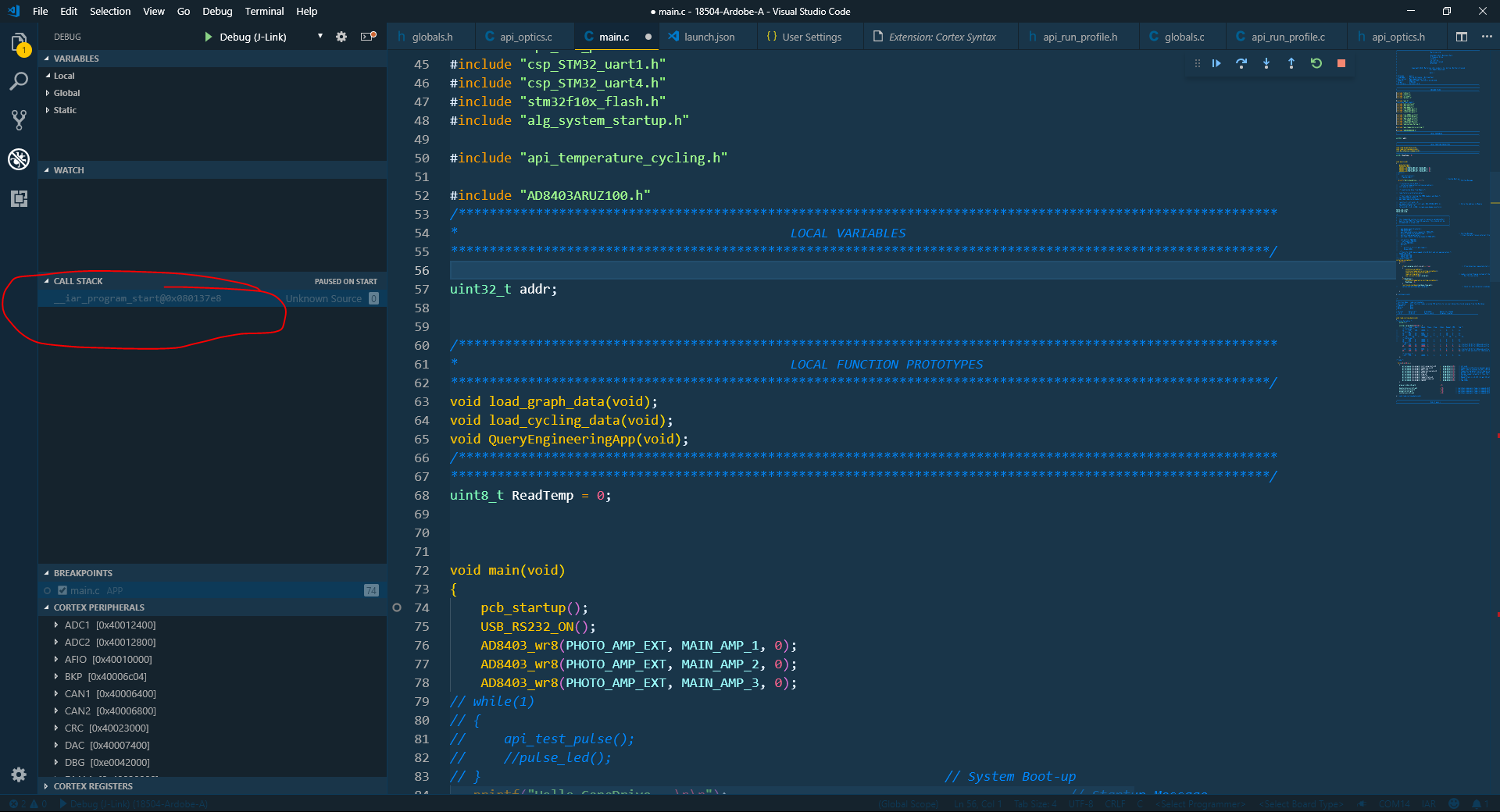Toggle breakpoint on line 74 gutter
This screenshot has height=812, width=1500.
click(x=397, y=607)
